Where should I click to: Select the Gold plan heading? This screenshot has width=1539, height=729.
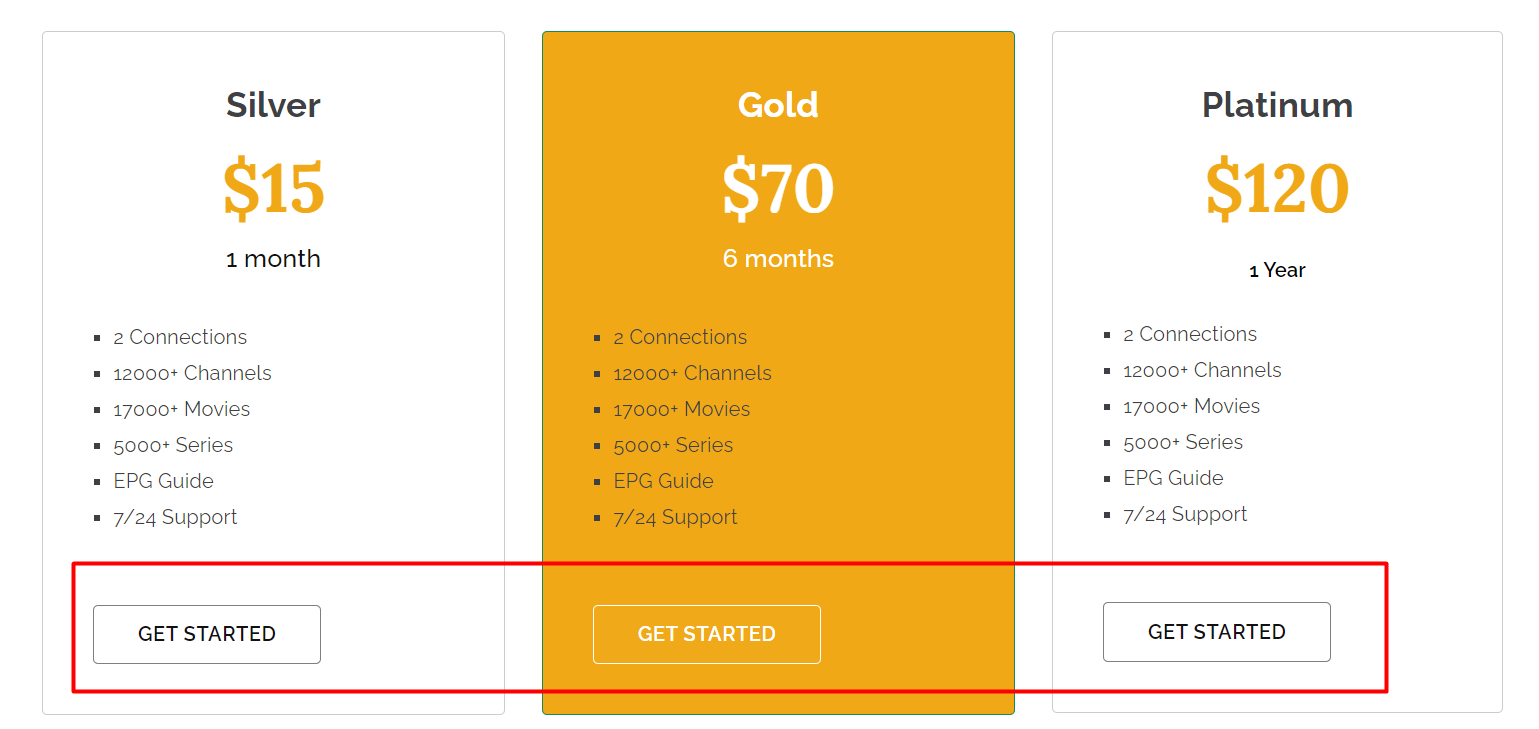778,104
